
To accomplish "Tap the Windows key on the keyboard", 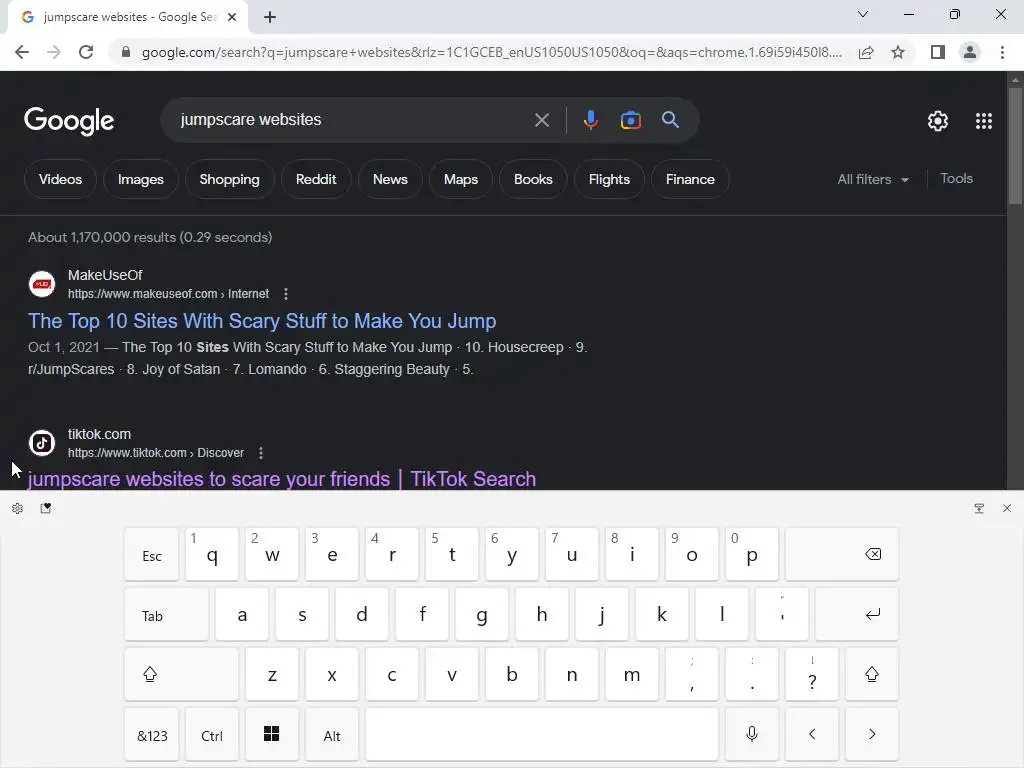I will (x=272, y=735).
